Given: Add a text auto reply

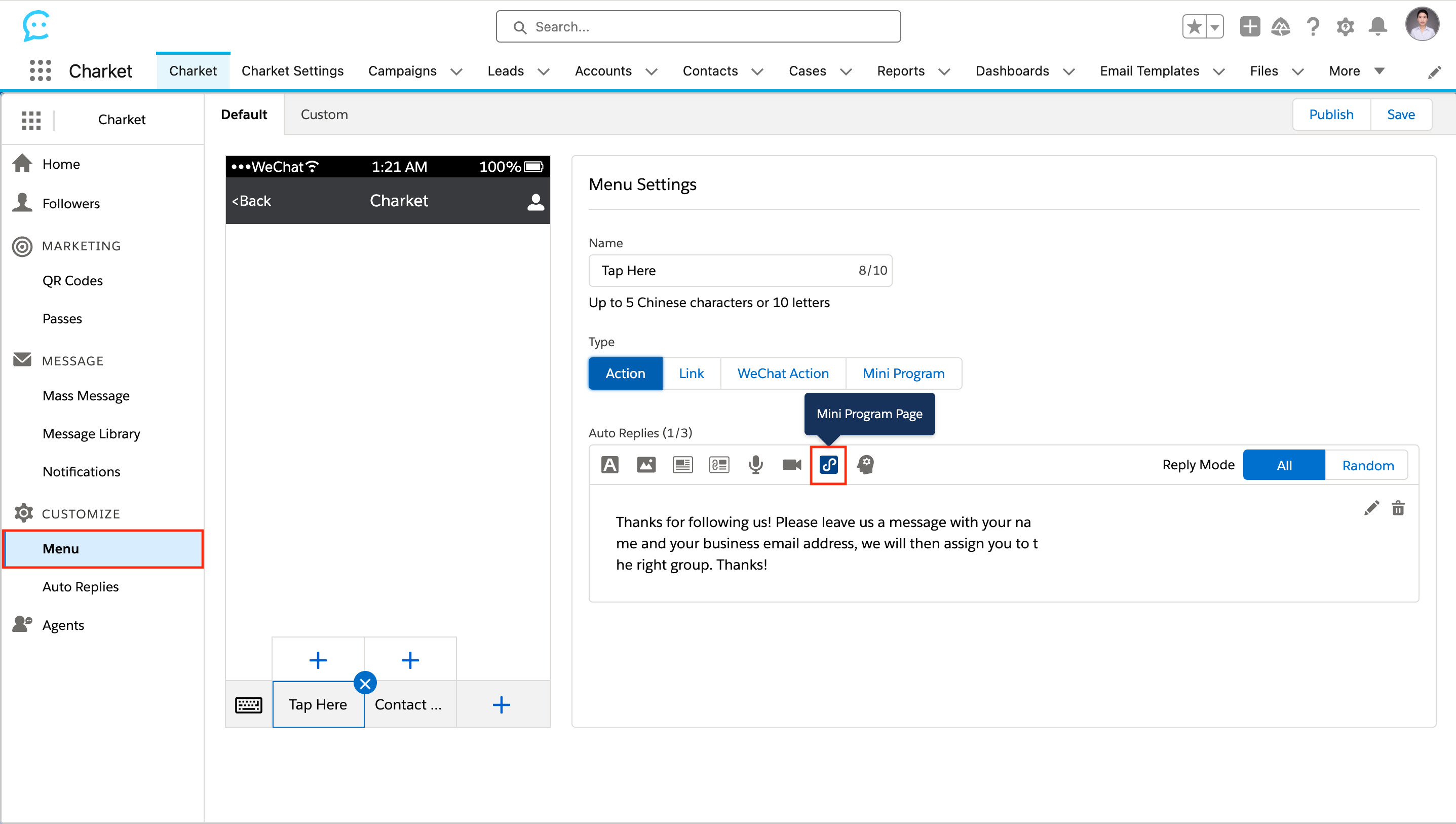Looking at the screenshot, I should [609, 465].
